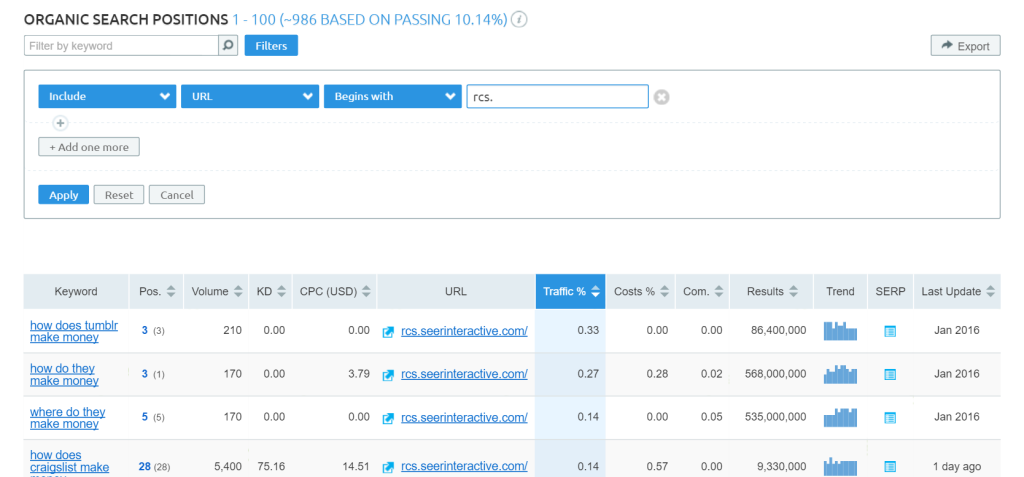Open the SERP snapshot icon for the craigslist row
The width and height of the screenshot is (1024, 477).
890,466
